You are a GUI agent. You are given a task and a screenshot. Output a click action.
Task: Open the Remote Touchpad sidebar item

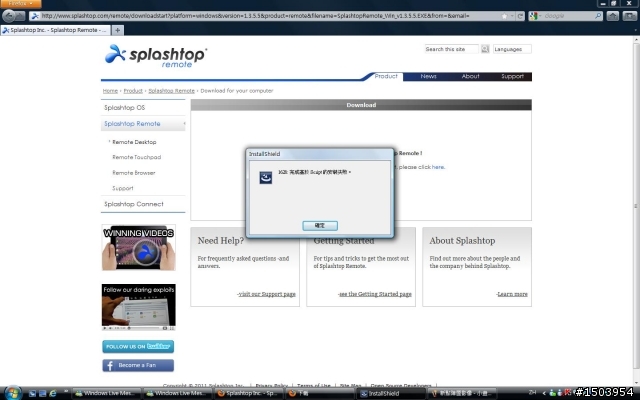tap(137, 157)
